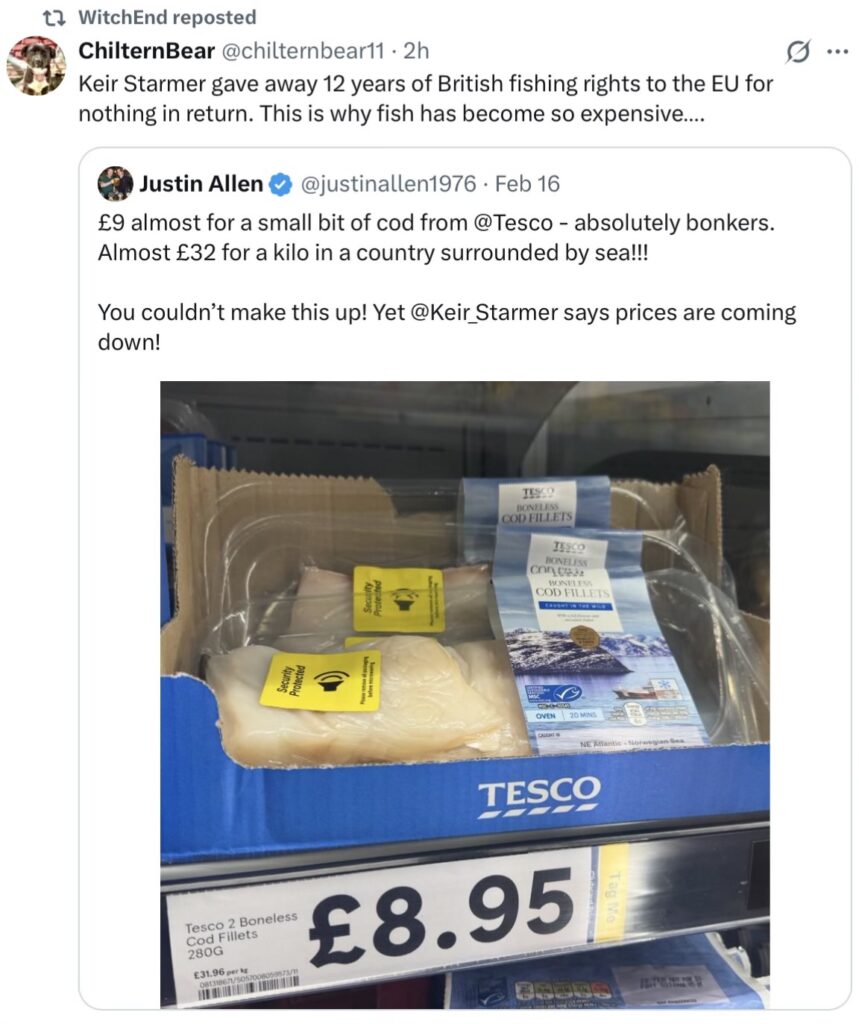The height and width of the screenshot is (1024, 859).
Task: Click the blue verified badge
Action: (x=281, y=184)
